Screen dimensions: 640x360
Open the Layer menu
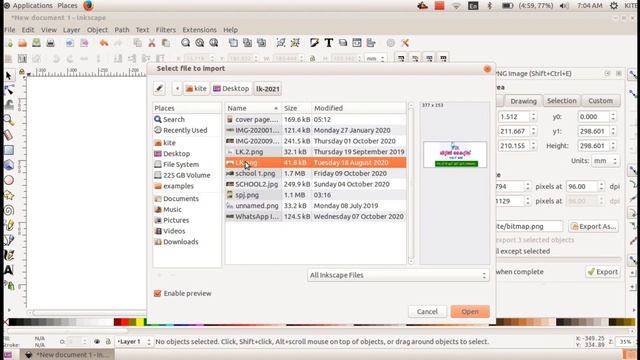pos(71,30)
